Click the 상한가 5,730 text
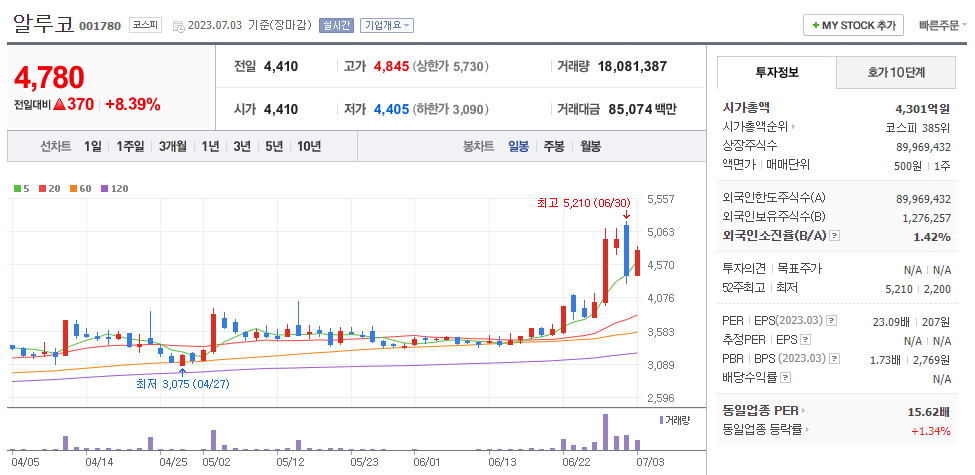The width and height of the screenshot is (975, 475). (450, 67)
